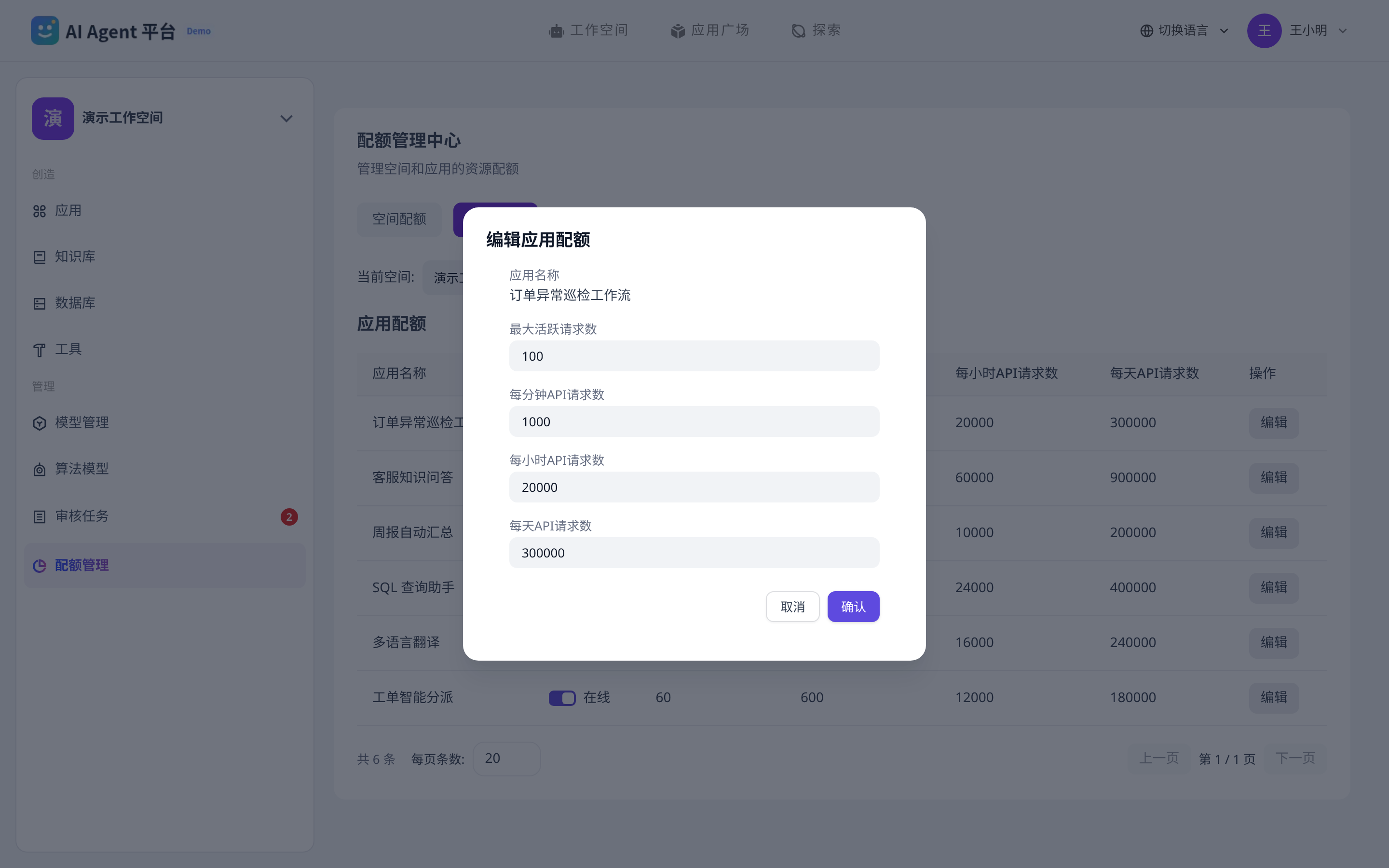This screenshot has width=1389, height=868.
Task: Click the red badge on 审核任务
Action: tap(289, 516)
